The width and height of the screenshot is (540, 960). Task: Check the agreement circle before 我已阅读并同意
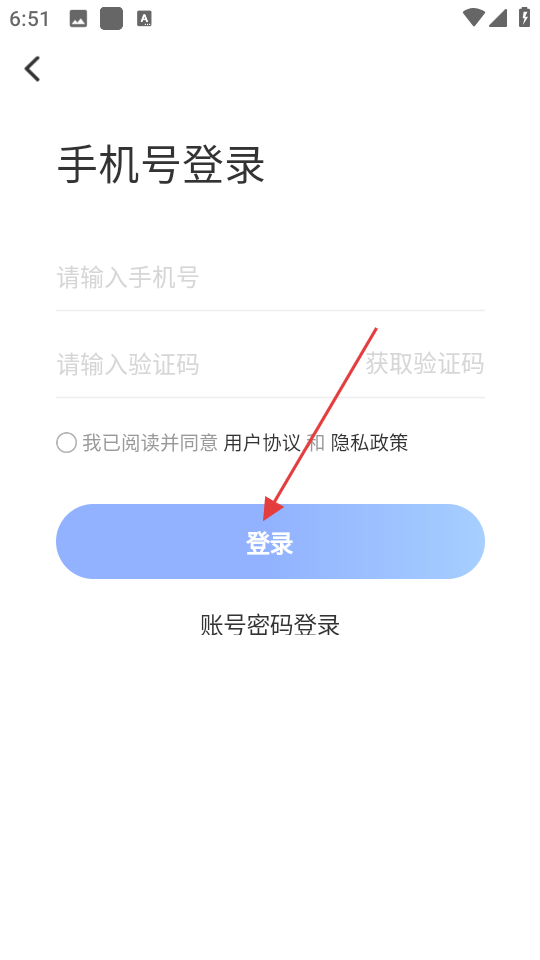(66, 443)
